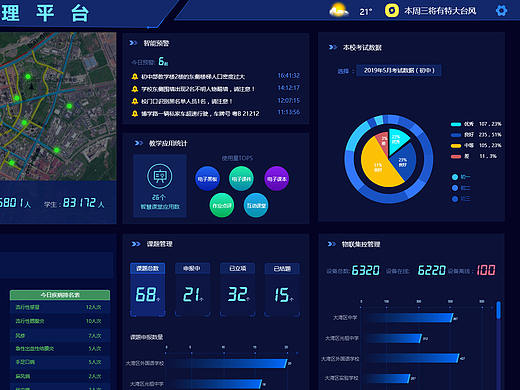Image resolution: width=520 pixels, height=390 pixels.
Task: Click the yellow 中等 legend swatch
Action: coord(456,146)
